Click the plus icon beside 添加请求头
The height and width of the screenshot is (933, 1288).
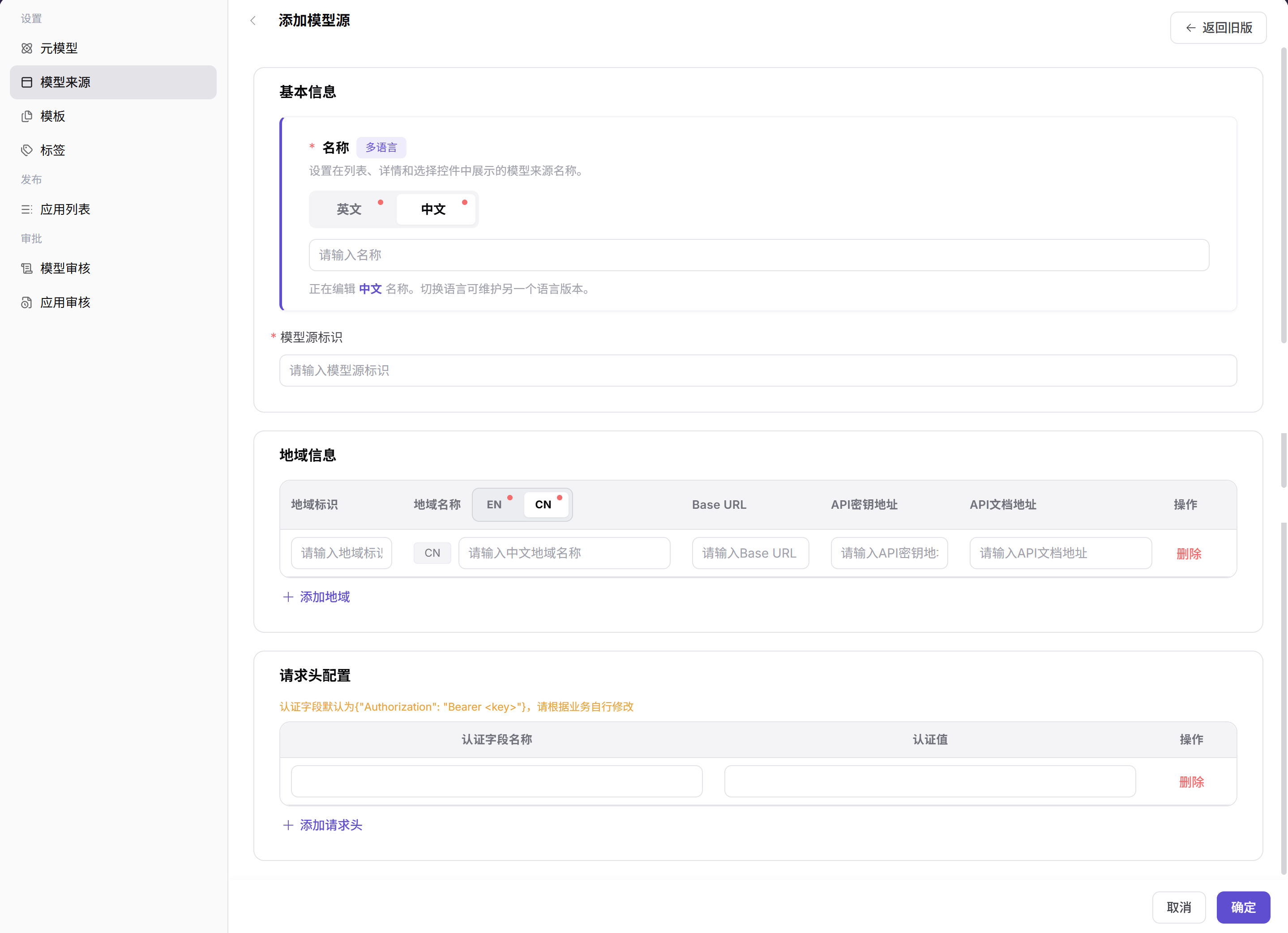tap(288, 825)
